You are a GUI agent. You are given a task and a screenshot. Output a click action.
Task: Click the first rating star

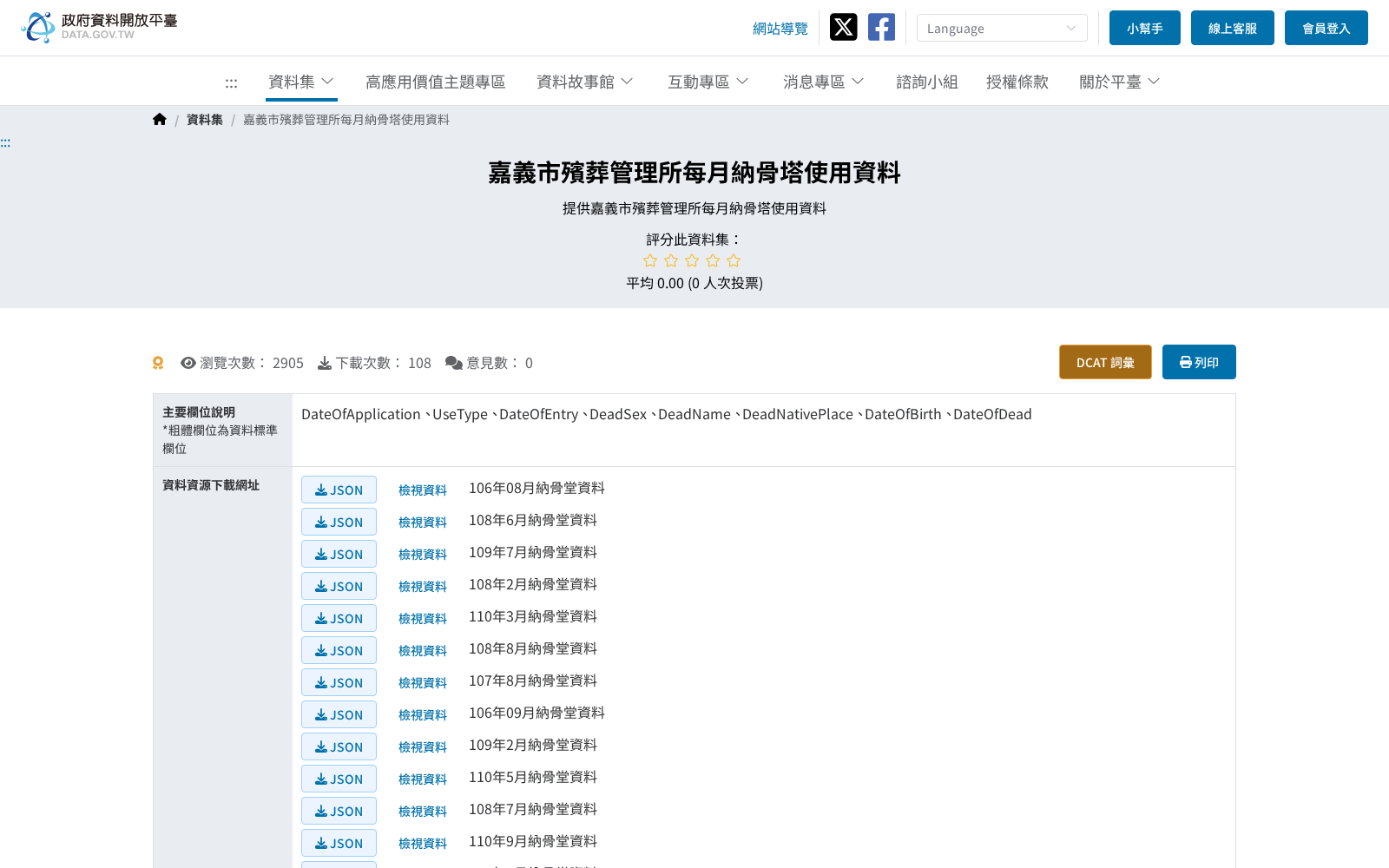(650, 260)
